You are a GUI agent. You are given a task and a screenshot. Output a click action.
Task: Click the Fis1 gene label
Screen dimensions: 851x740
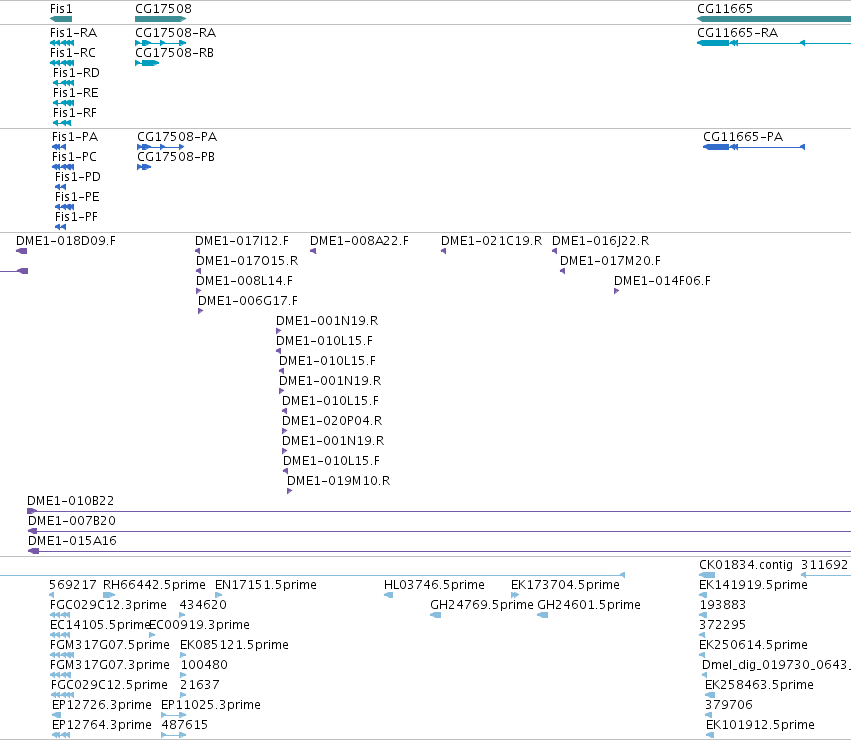pos(61,9)
